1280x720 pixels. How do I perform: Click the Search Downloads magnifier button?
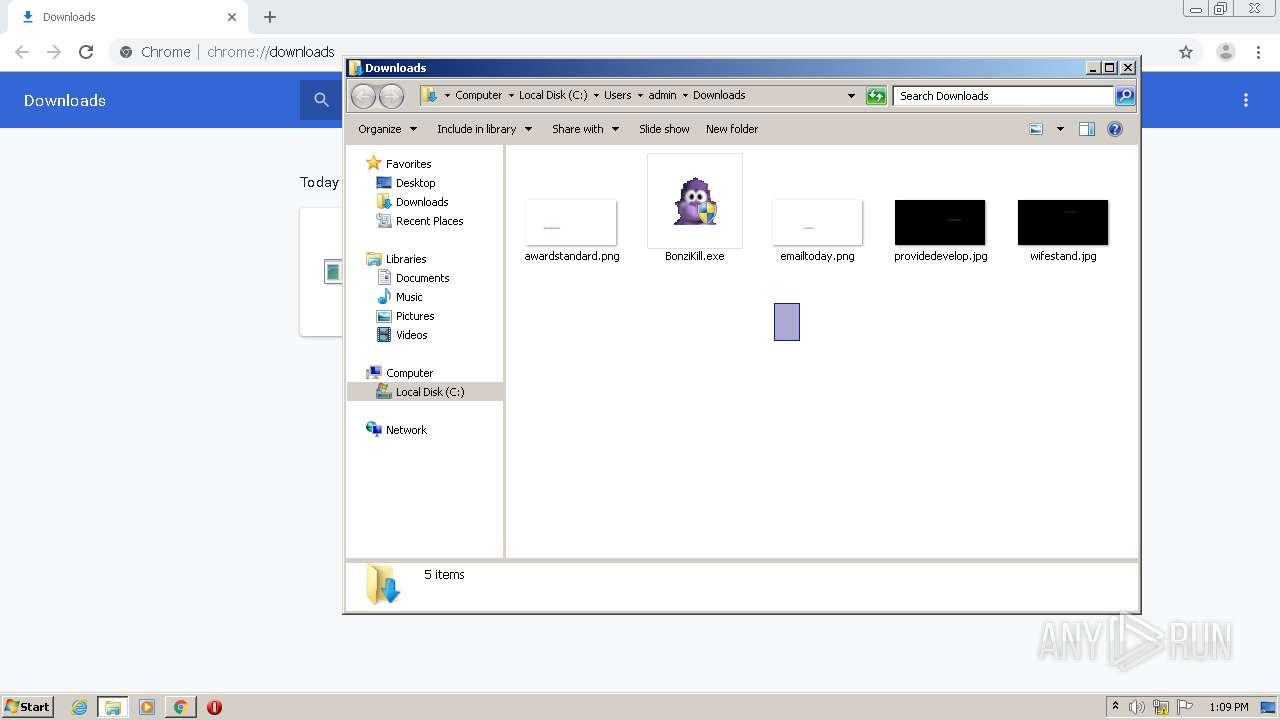click(x=1125, y=96)
